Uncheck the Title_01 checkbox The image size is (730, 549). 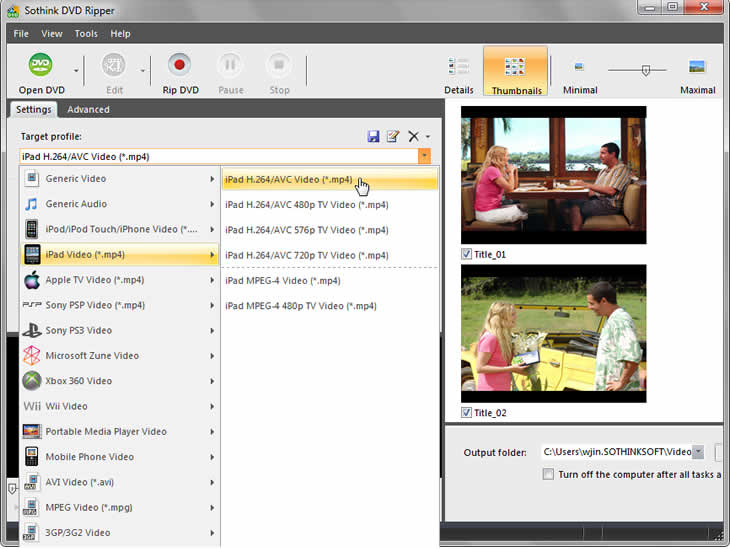[x=466, y=254]
